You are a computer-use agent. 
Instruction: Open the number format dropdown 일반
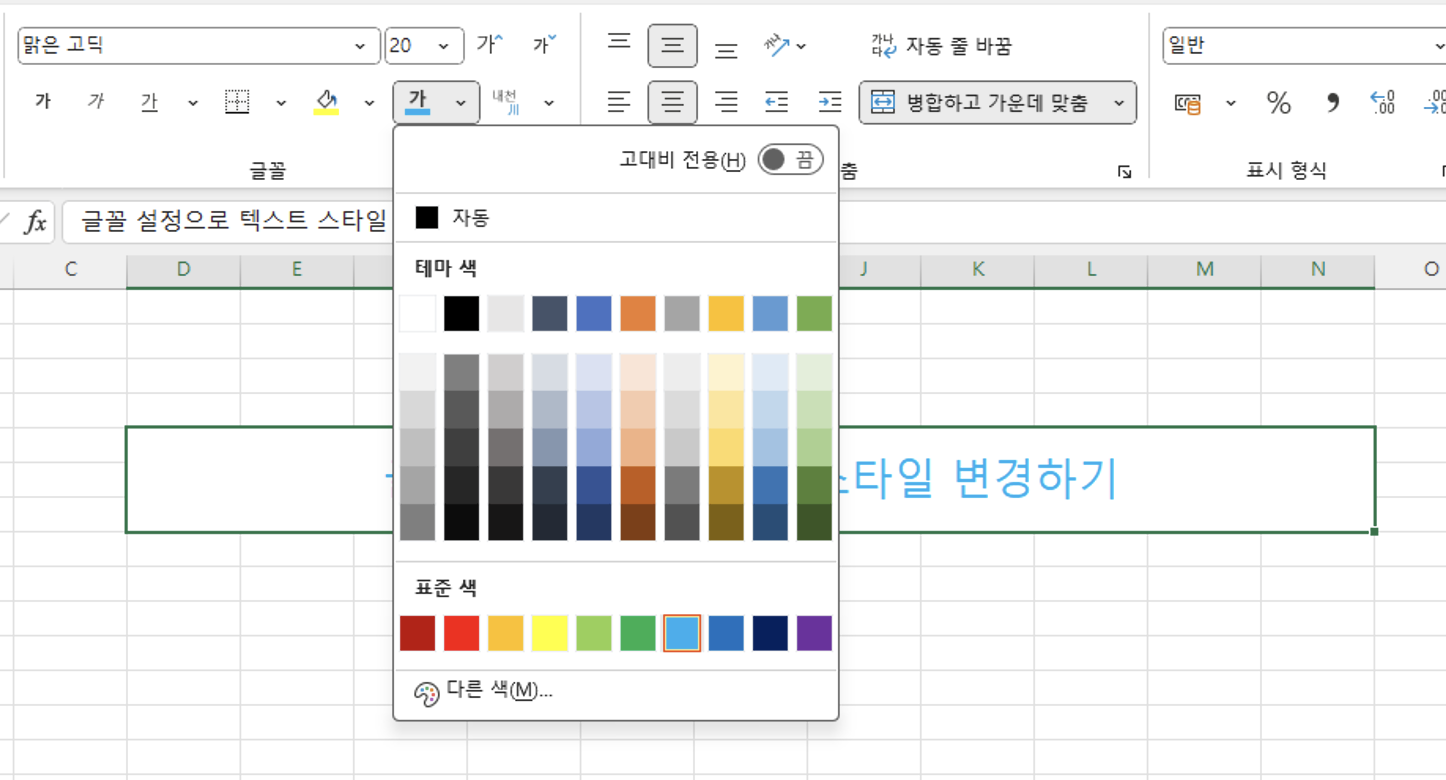[1304, 46]
